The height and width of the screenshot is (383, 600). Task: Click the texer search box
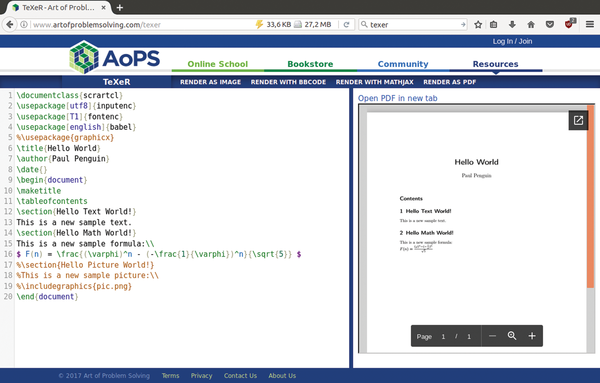click(413, 24)
